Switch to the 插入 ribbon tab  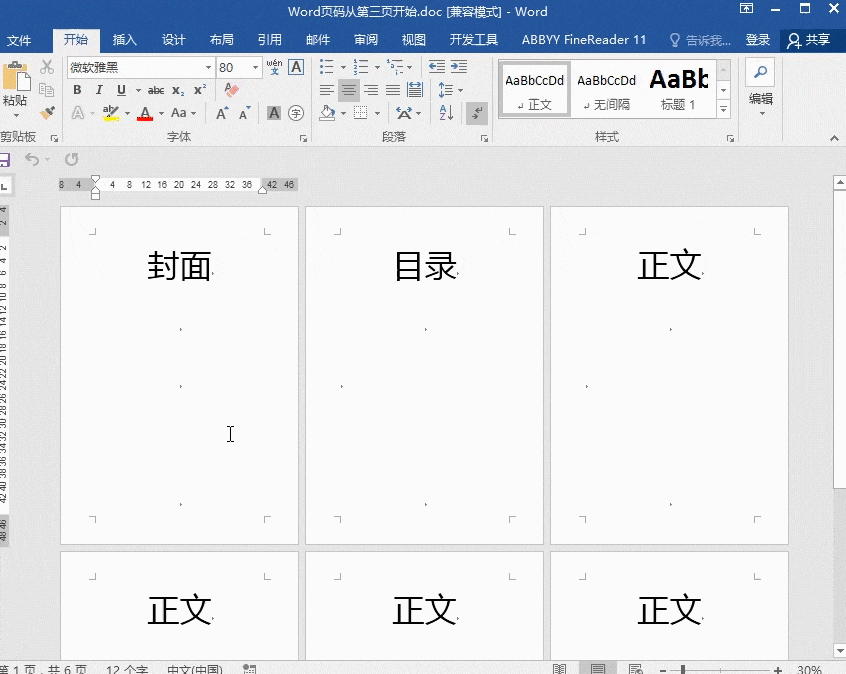pos(124,40)
